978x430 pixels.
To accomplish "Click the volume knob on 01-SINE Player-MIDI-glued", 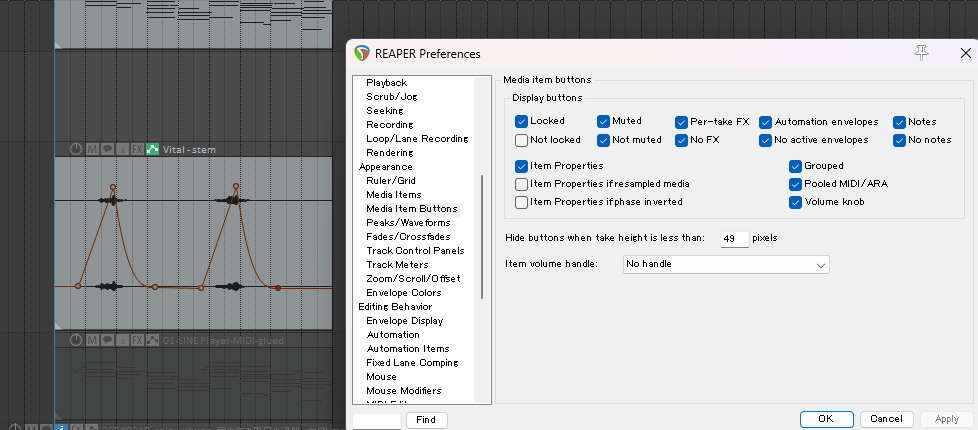I will coord(75,340).
